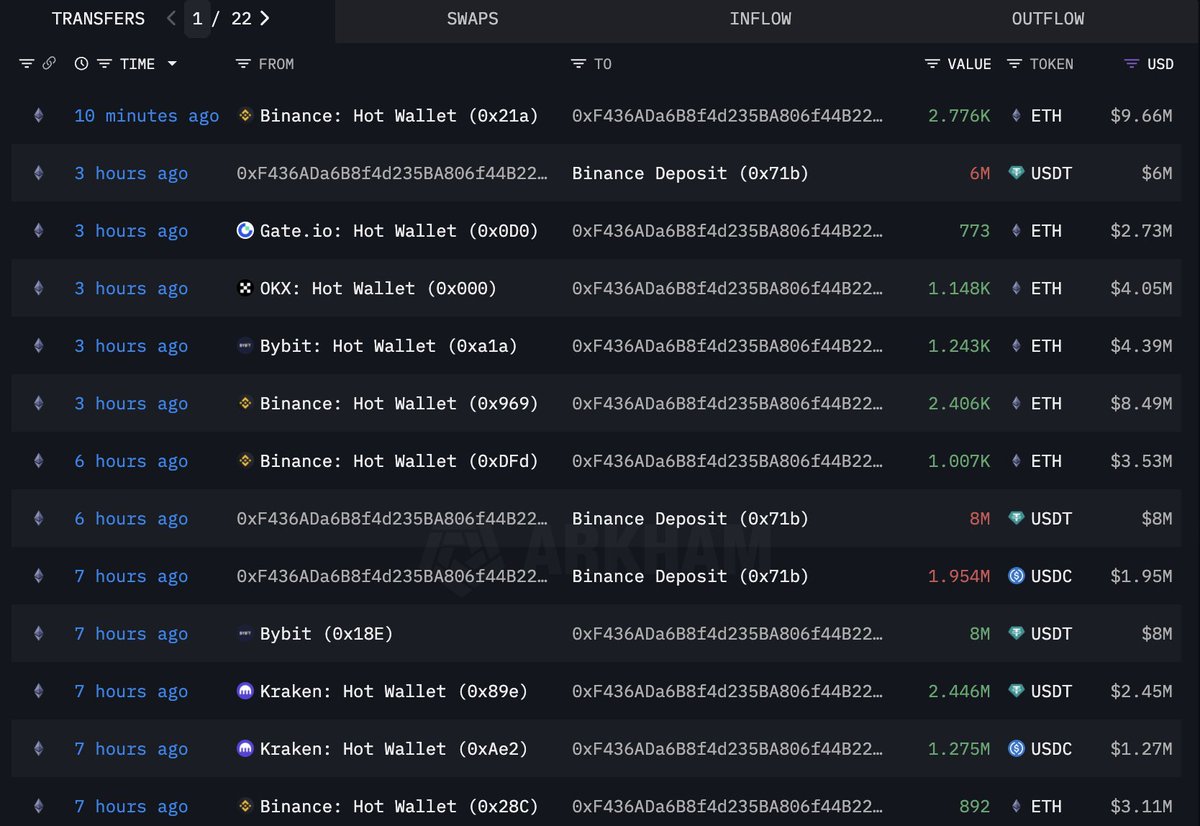Select the 773 ETH value
The height and width of the screenshot is (826, 1200).
(x=974, y=231)
